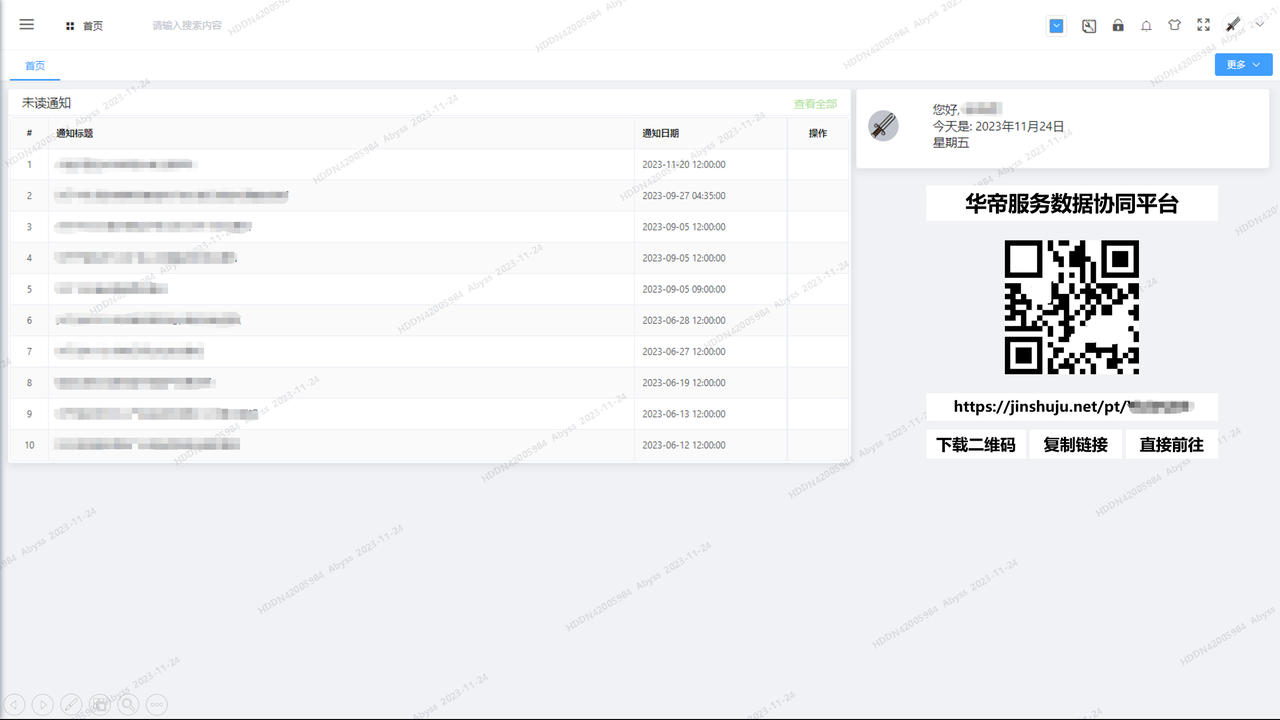Click 查看全部 link
The image size is (1280, 720).
click(x=815, y=104)
